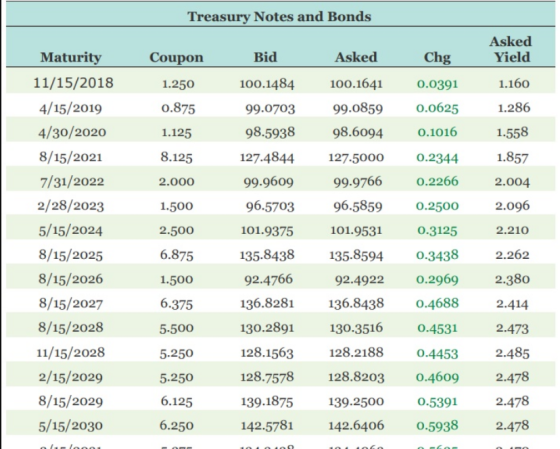The height and width of the screenshot is (449, 560).
Task: Click green change value 0.1016
Action: [437, 133]
